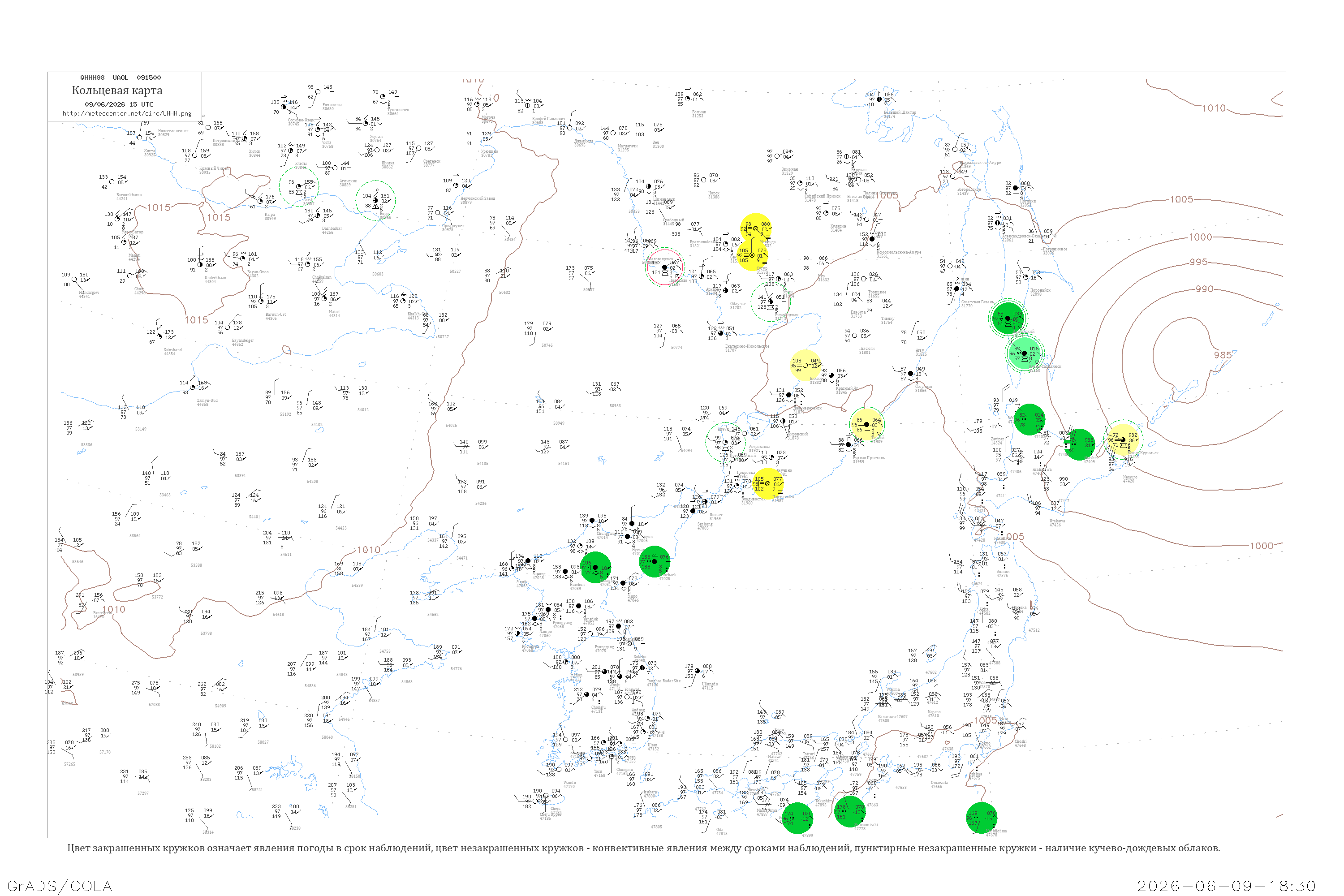The image size is (1344, 896).
Task: Select the station label "Baruun-Urt"
Action: [276, 314]
